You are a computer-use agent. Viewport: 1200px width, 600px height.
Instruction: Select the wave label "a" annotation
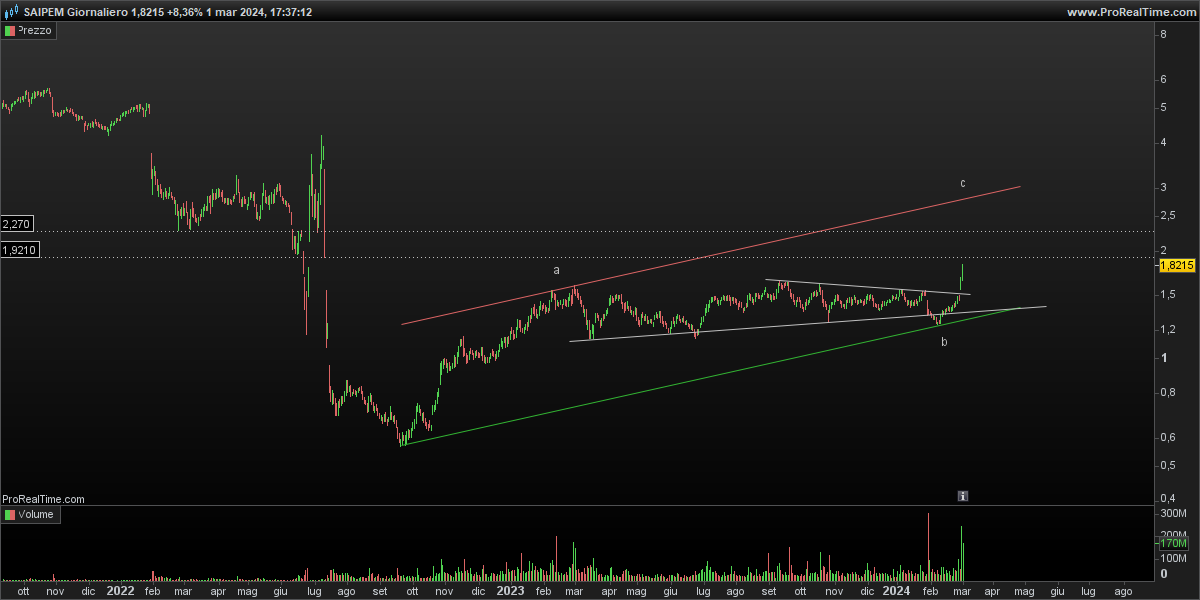click(x=557, y=270)
